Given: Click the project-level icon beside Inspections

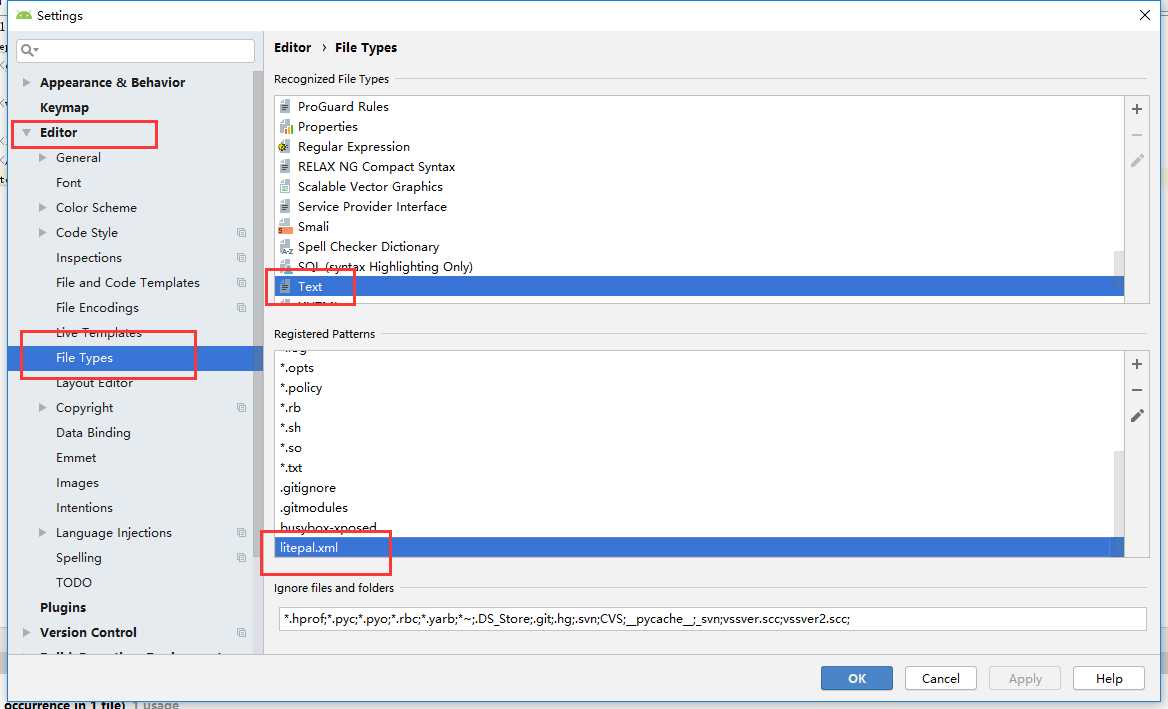Looking at the screenshot, I should 241,258.
